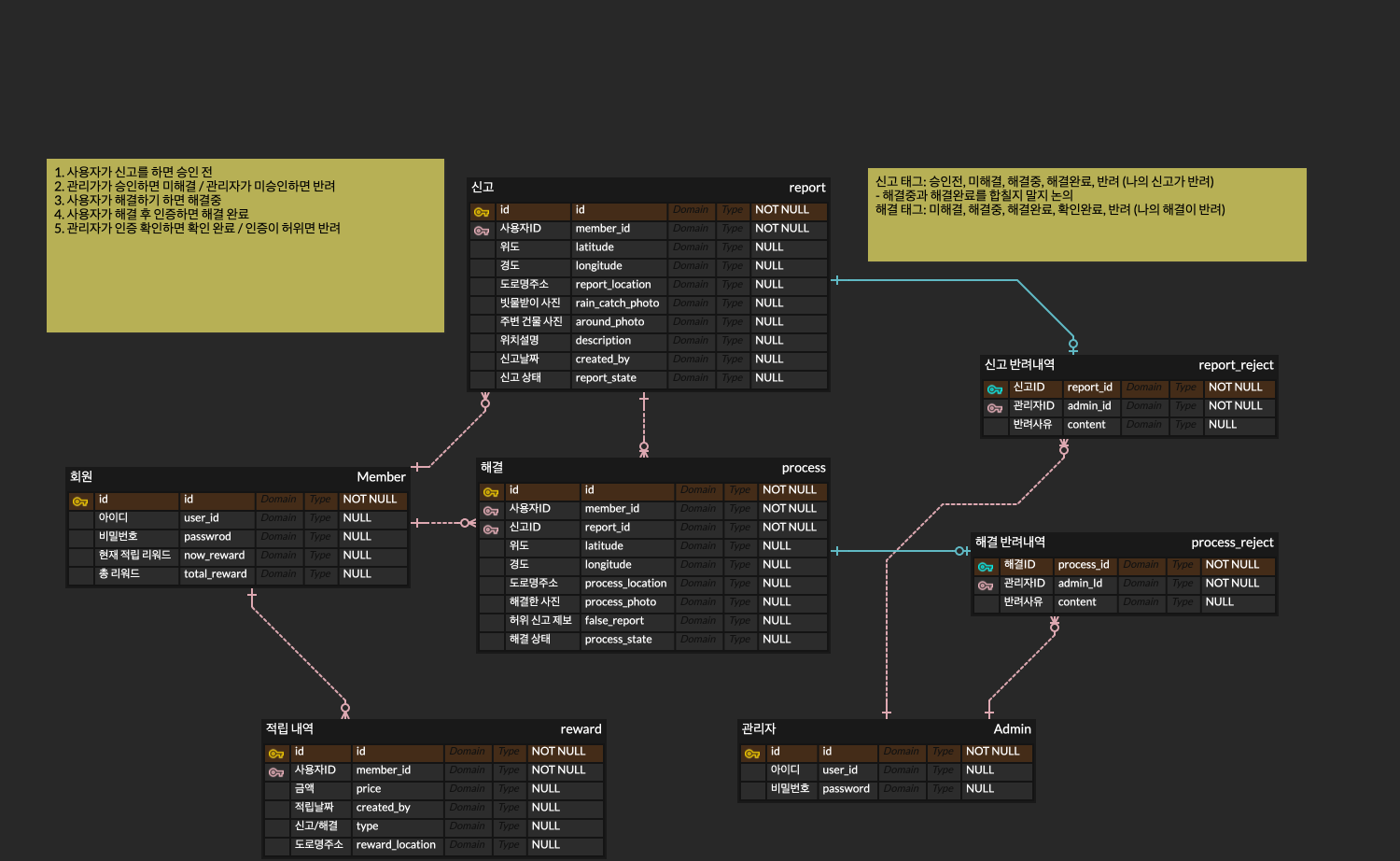Click foreign key icon for reward's member_id
Image resolution: width=1400 pixels, height=861 pixels.
click(276, 772)
